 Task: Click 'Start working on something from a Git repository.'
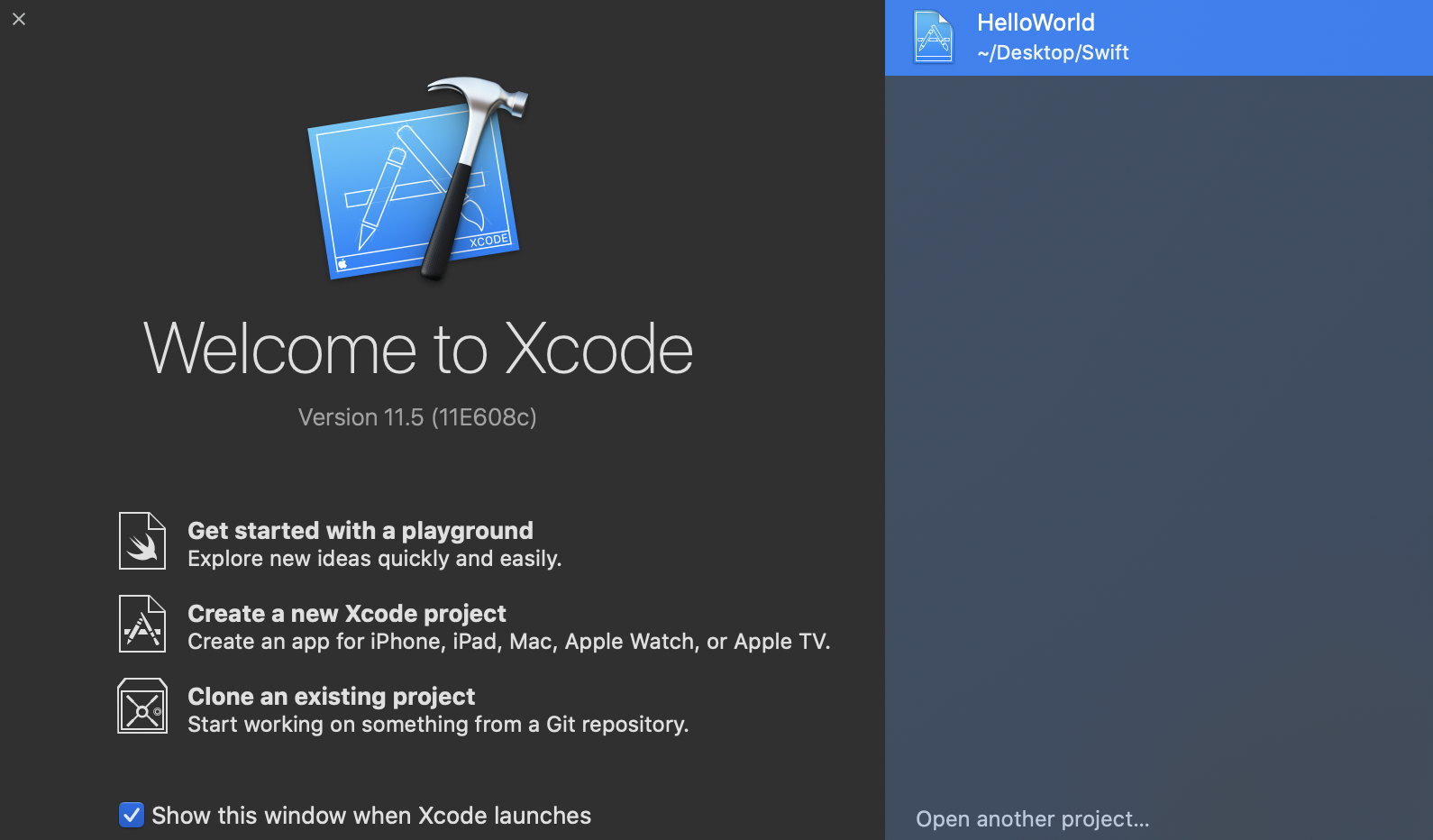(x=438, y=725)
